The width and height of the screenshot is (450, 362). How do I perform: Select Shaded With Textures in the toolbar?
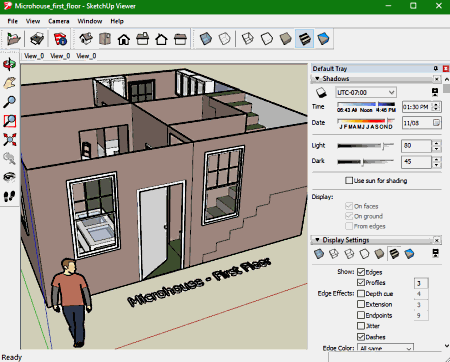(x=304, y=39)
